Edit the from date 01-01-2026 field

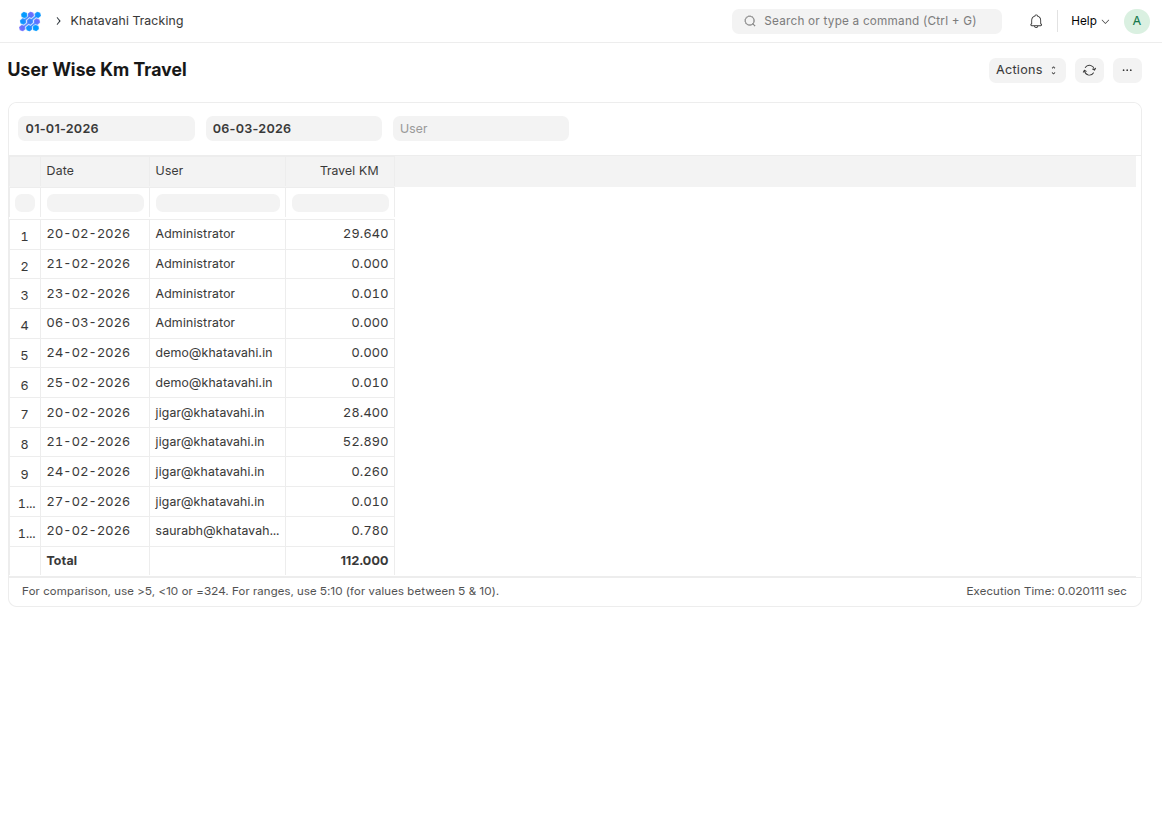(x=106, y=129)
